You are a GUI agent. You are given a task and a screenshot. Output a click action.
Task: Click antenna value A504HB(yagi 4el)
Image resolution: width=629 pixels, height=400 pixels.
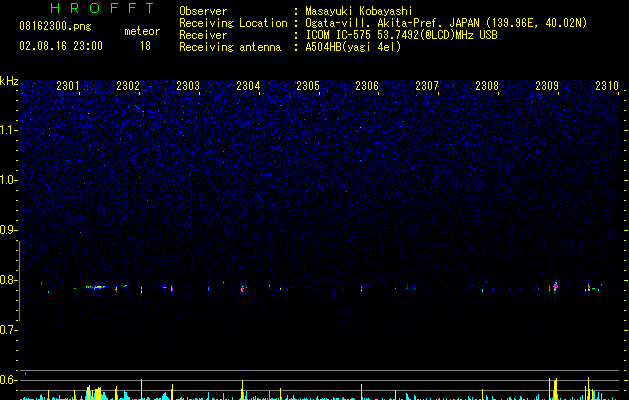click(x=353, y=47)
